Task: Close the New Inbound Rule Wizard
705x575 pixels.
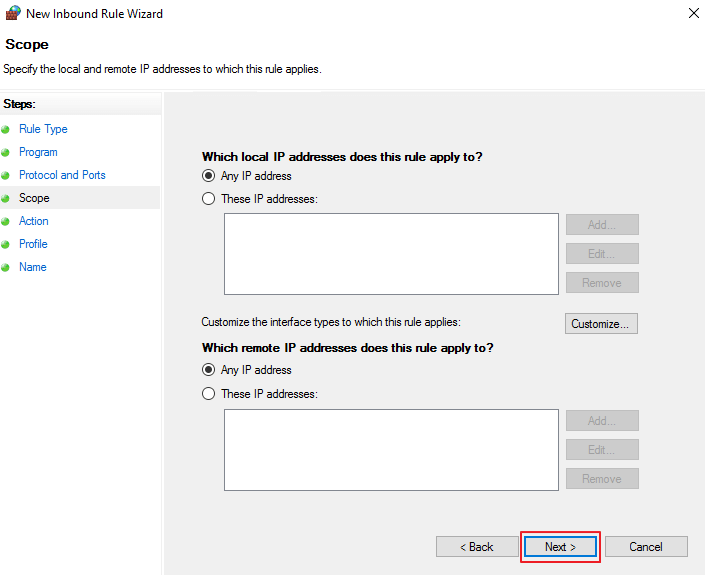Action: coord(694,13)
